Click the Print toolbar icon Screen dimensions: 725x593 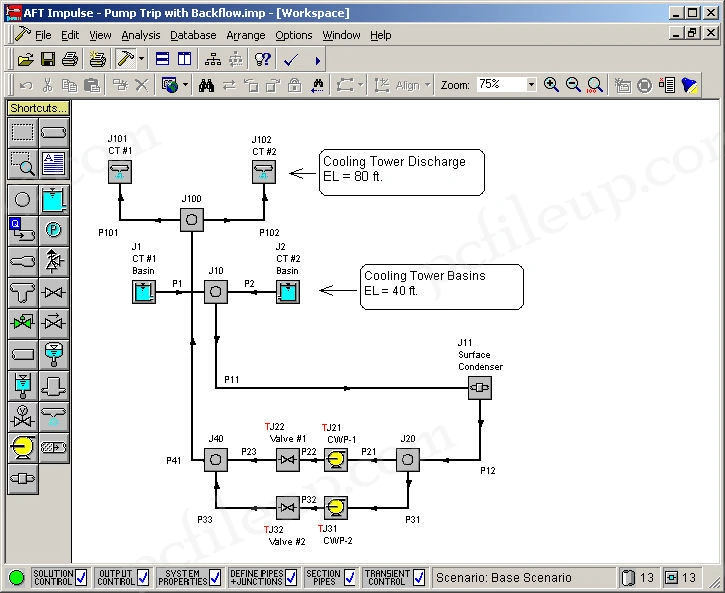[70, 60]
